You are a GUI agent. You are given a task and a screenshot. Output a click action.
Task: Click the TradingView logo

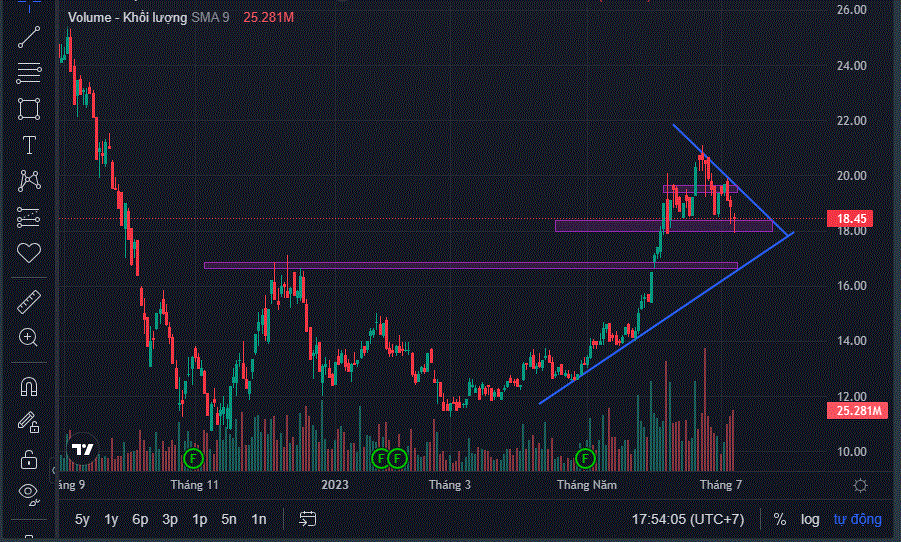coord(82,449)
